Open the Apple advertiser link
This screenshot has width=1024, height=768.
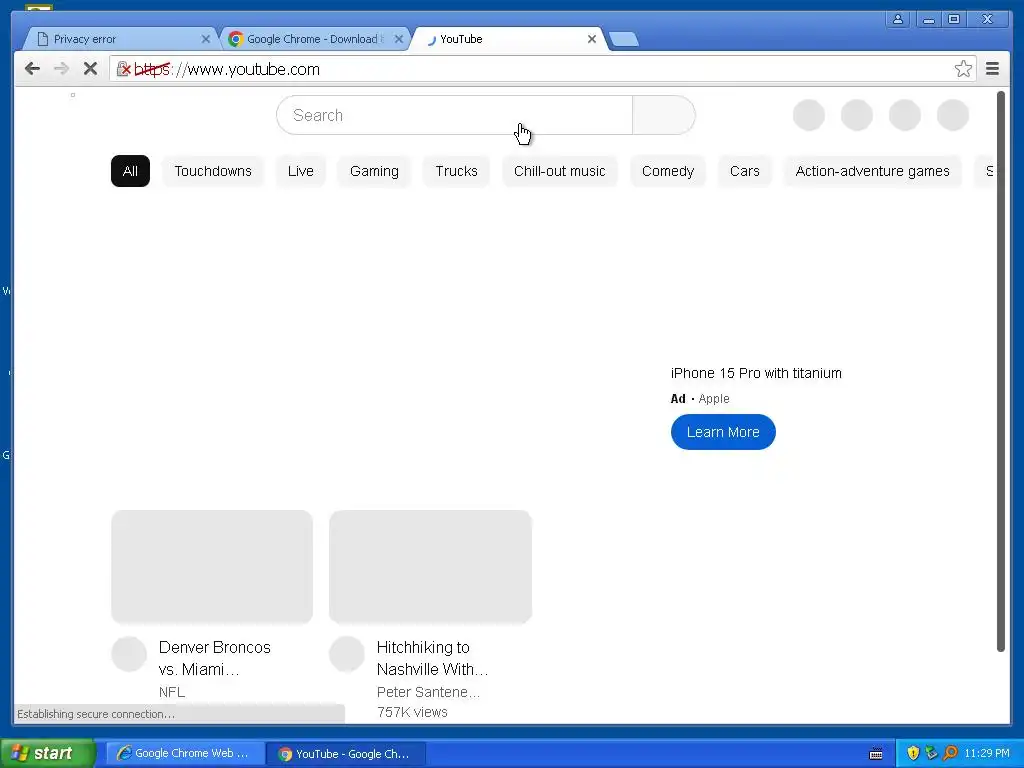click(x=714, y=398)
